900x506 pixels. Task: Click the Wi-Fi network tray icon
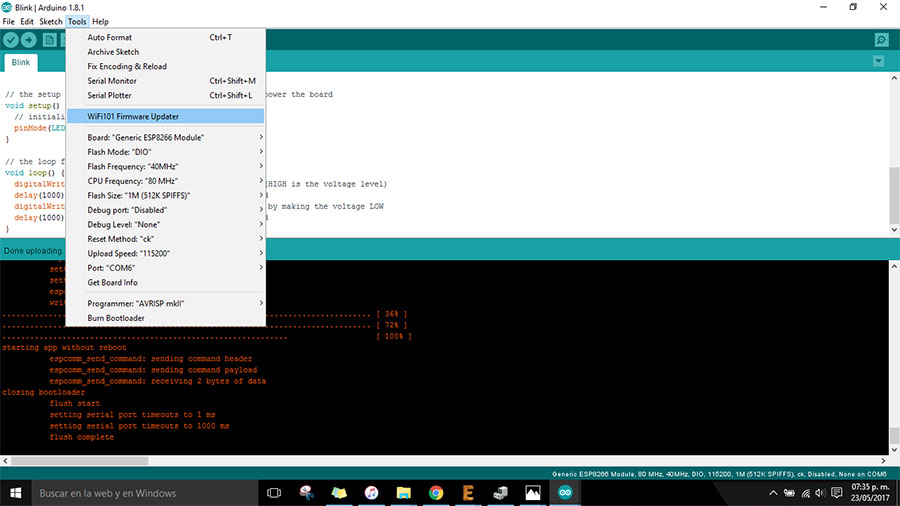806,493
